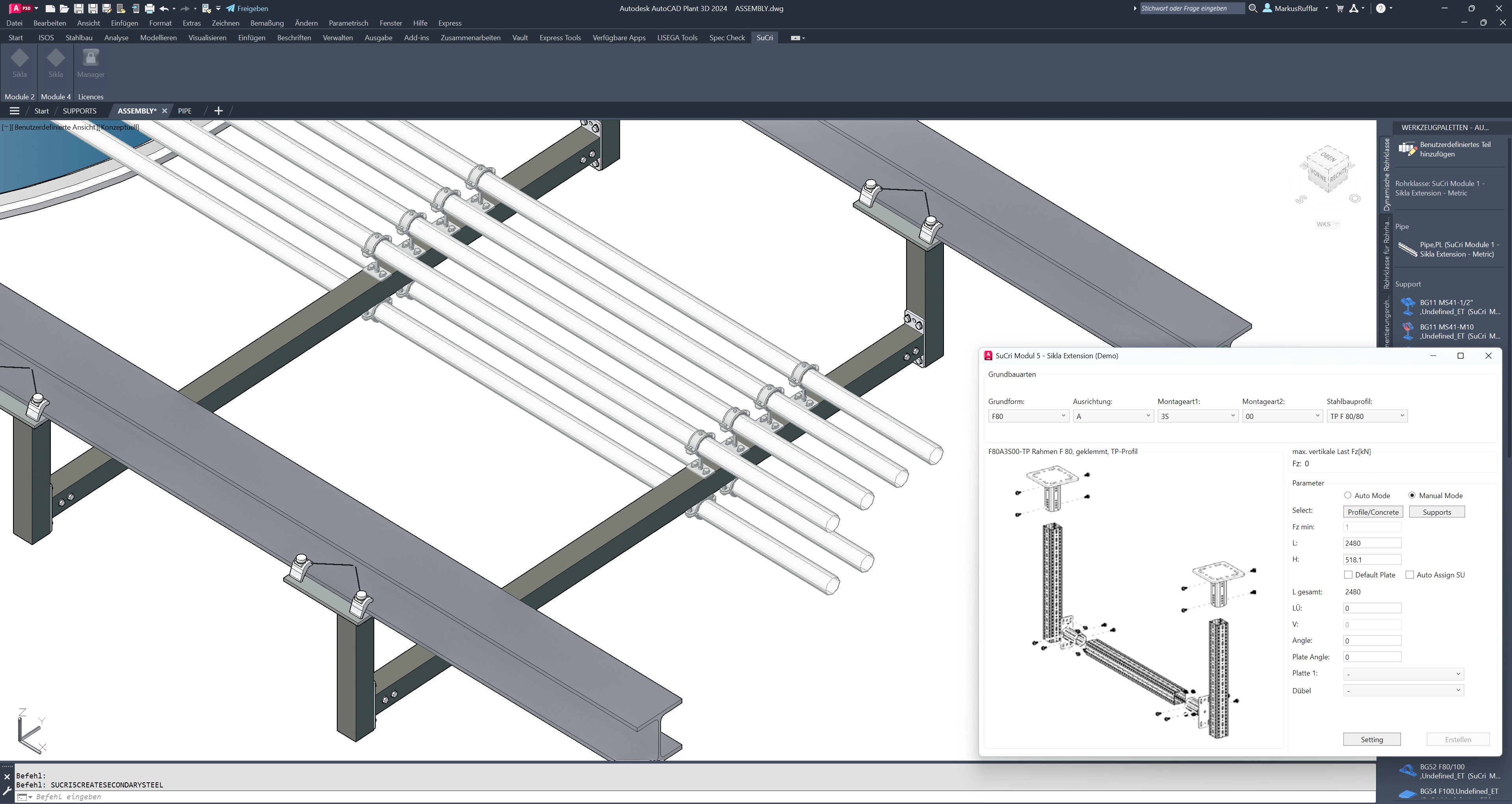Check the Auto Assign SU option
Image resolution: width=1512 pixels, height=804 pixels.
(1410, 575)
